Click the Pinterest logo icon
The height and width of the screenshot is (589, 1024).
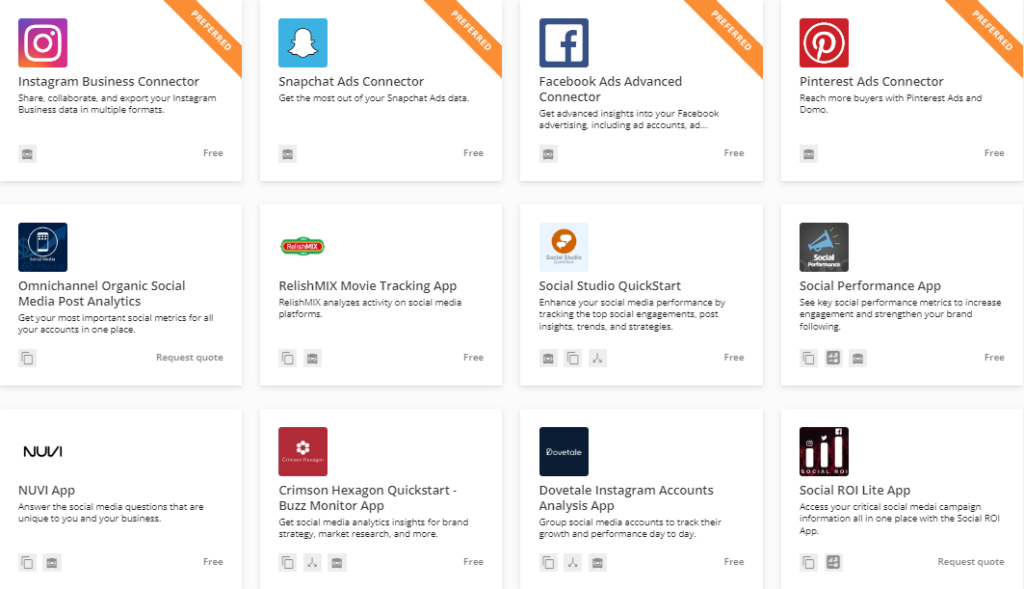(x=824, y=43)
